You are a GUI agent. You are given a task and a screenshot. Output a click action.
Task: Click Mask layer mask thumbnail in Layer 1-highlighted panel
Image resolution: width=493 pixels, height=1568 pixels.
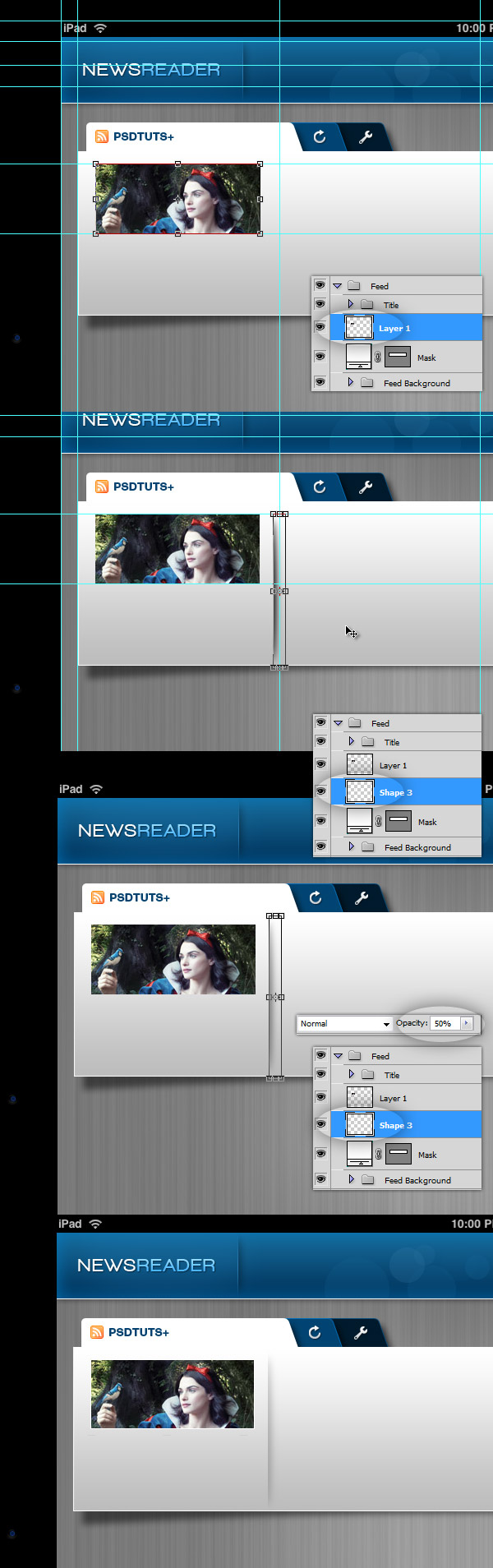pyautogui.click(x=399, y=357)
